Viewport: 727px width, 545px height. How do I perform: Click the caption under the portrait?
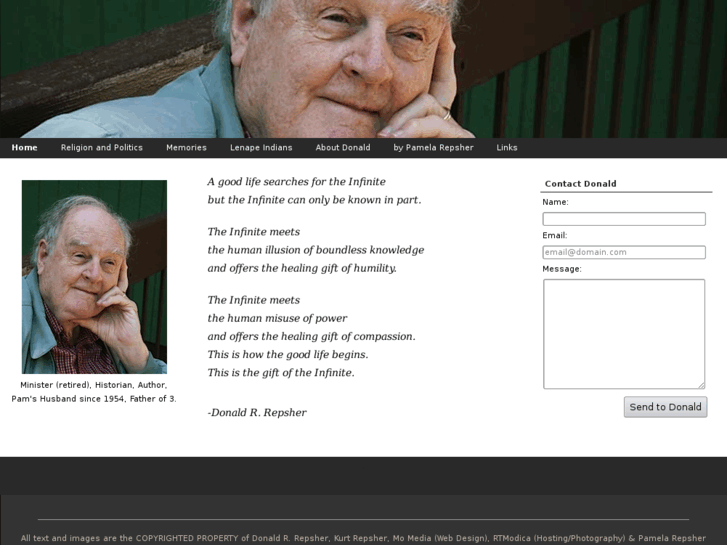pyautogui.click(x=94, y=391)
